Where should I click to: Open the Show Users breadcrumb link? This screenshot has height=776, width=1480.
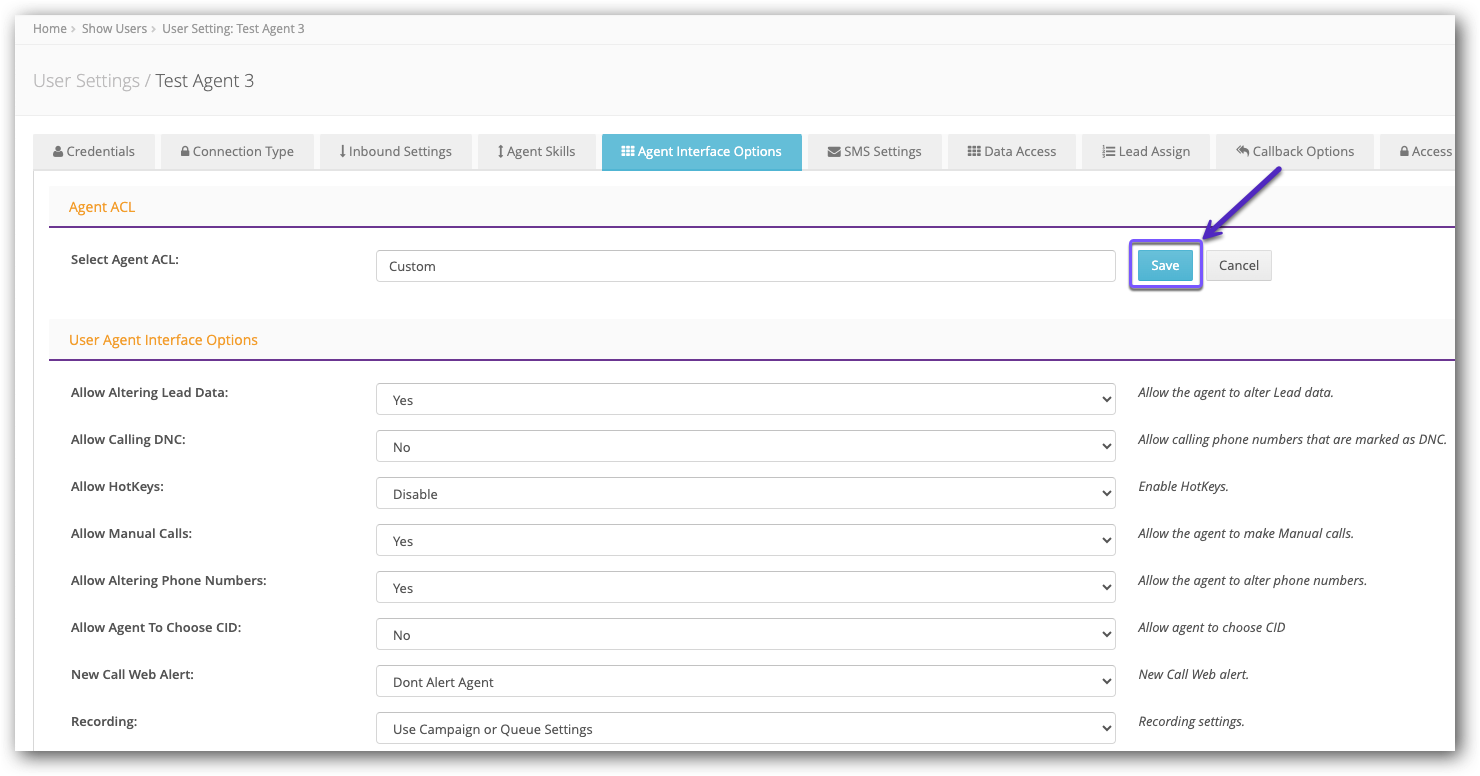point(114,28)
